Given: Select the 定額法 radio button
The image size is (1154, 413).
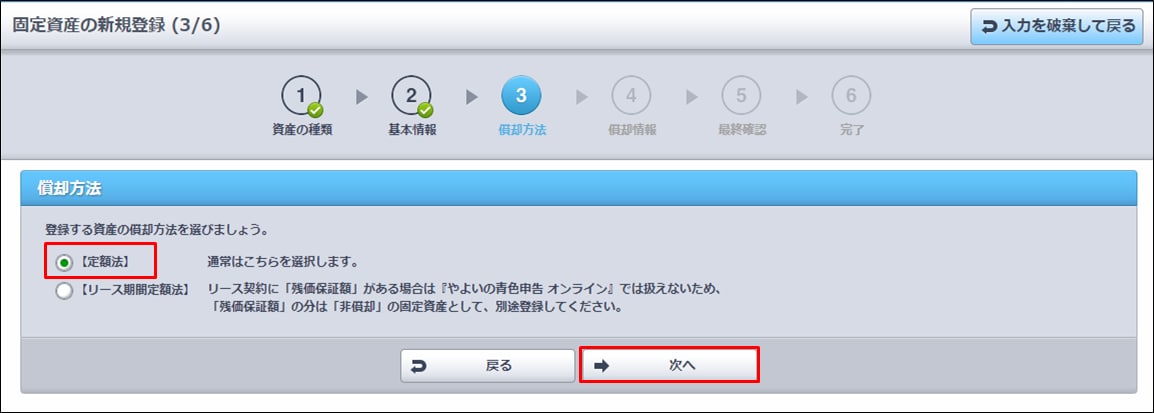Looking at the screenshot, I should (x=65, y=262).
